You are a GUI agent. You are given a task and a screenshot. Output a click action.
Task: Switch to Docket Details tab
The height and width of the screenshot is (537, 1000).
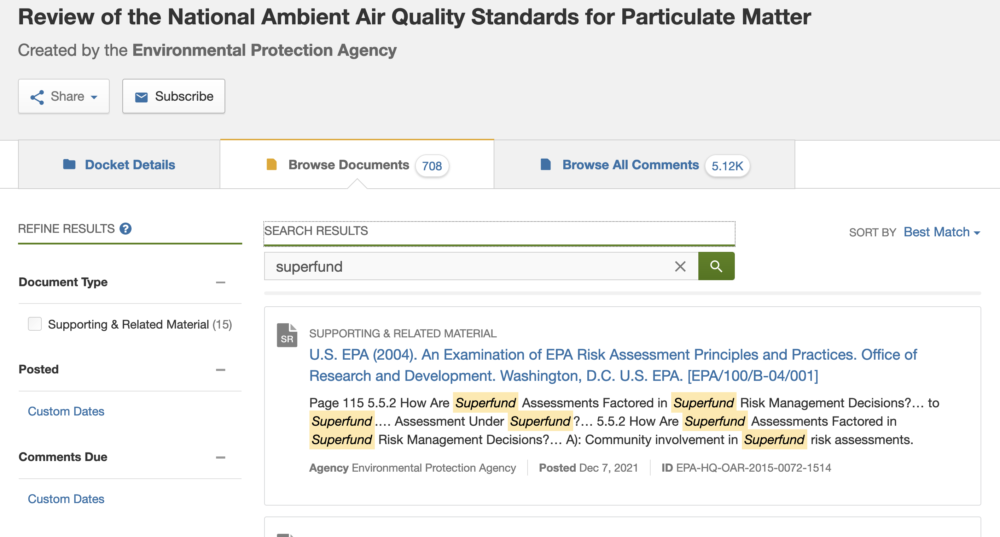coord(119,165)
